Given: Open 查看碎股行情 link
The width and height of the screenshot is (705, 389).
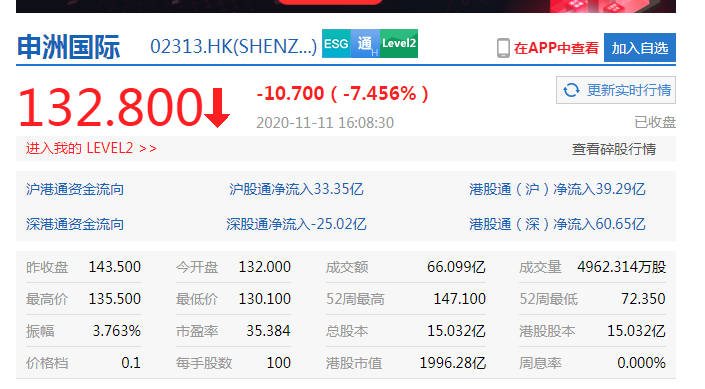Looking at the screenshot, I should (x=614, y=149).
